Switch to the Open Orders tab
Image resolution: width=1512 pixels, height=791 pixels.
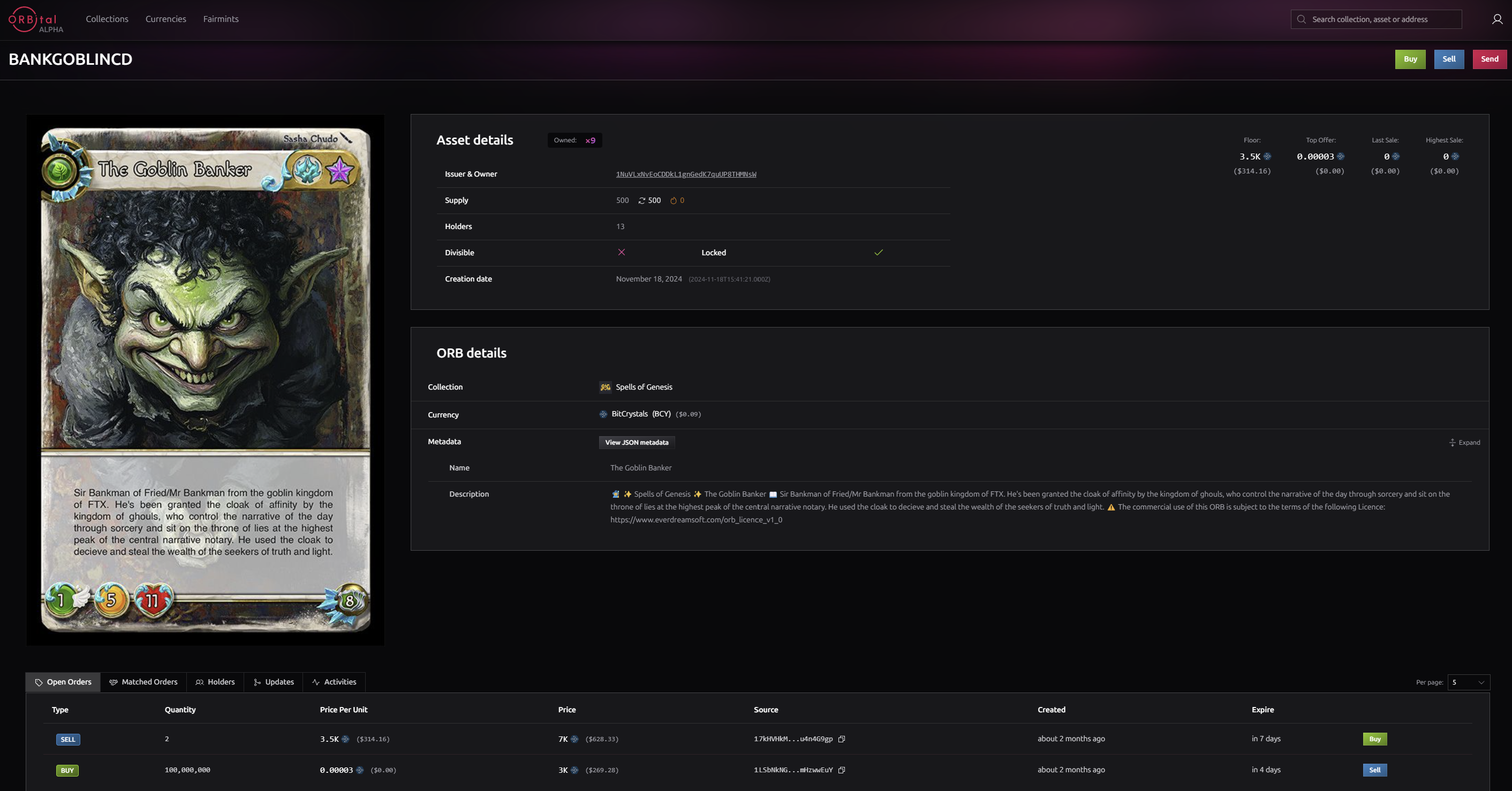tap(63, 682)
